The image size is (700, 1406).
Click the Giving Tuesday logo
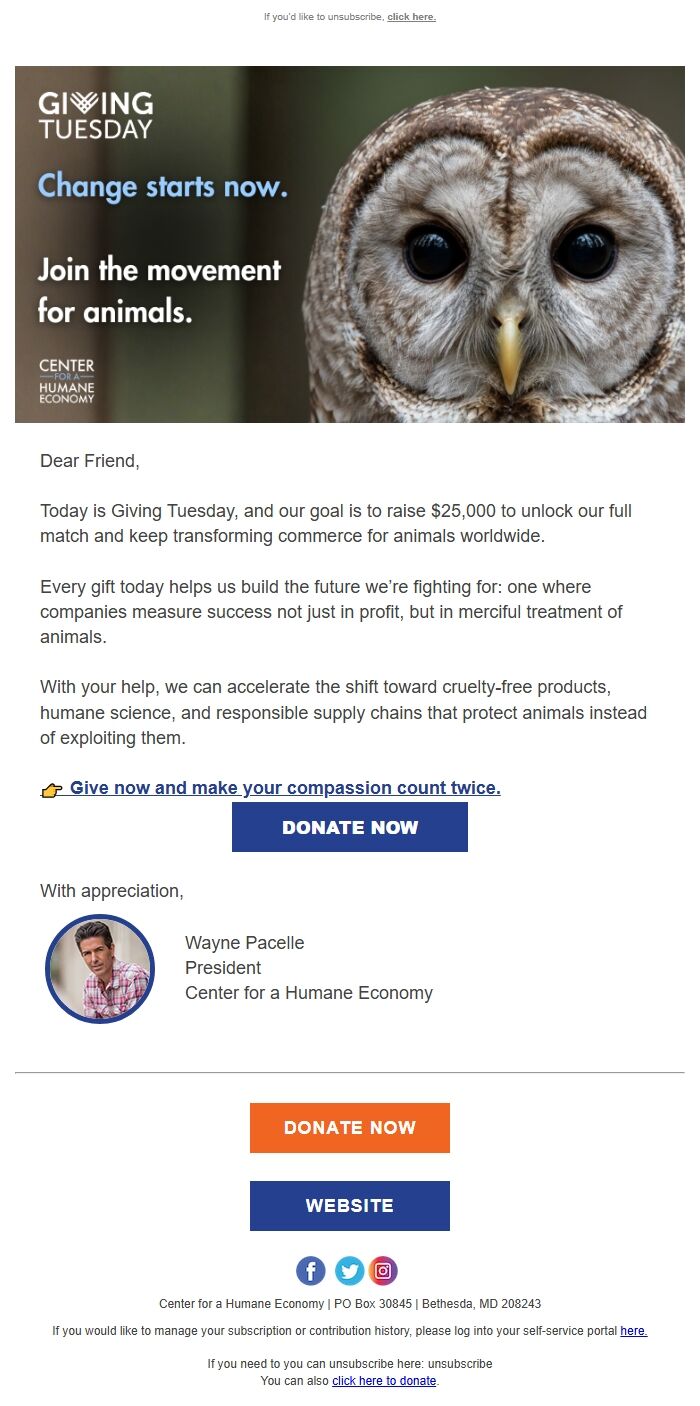point(96,113)
